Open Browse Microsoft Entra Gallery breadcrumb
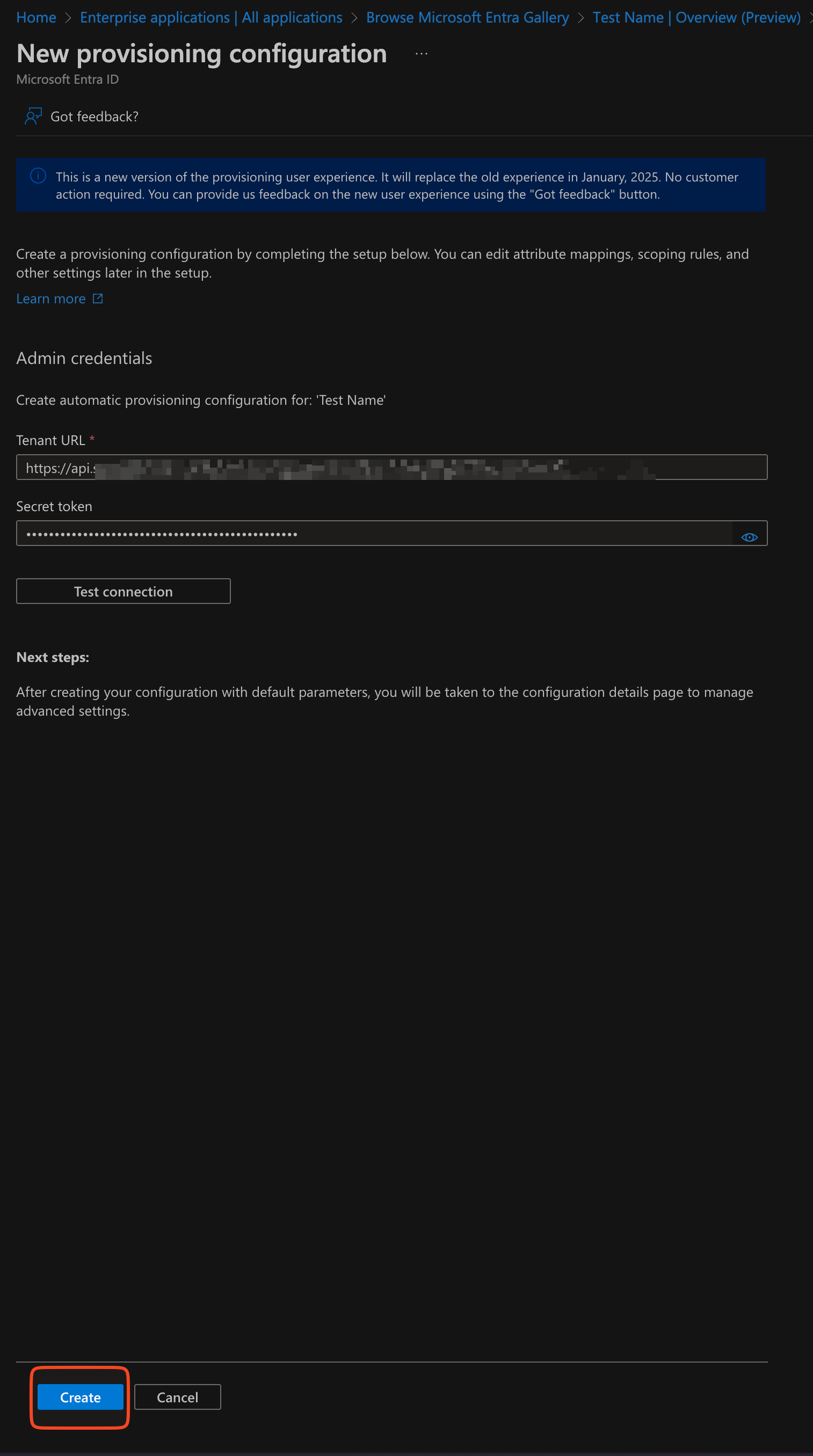This screenshot has width=813, height=1456. coord(467,18)
